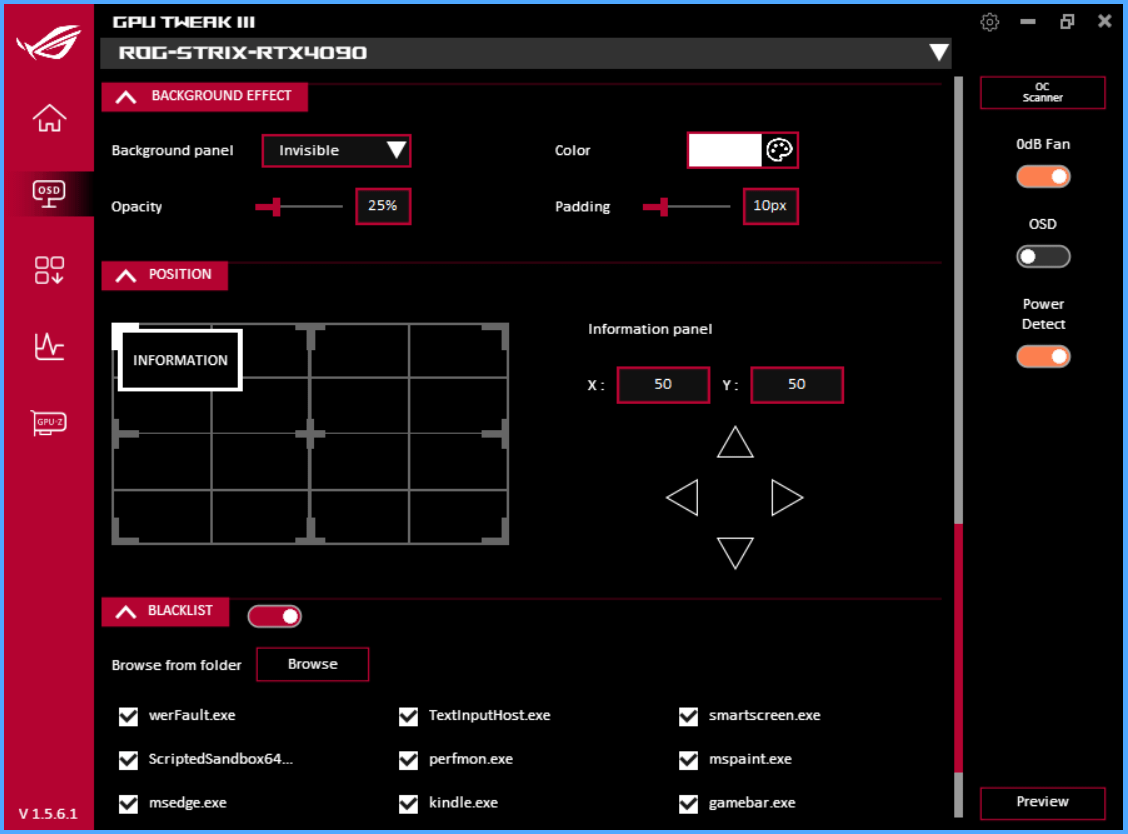Open the utility downloads sidebar icon

(x=49, y=271)
